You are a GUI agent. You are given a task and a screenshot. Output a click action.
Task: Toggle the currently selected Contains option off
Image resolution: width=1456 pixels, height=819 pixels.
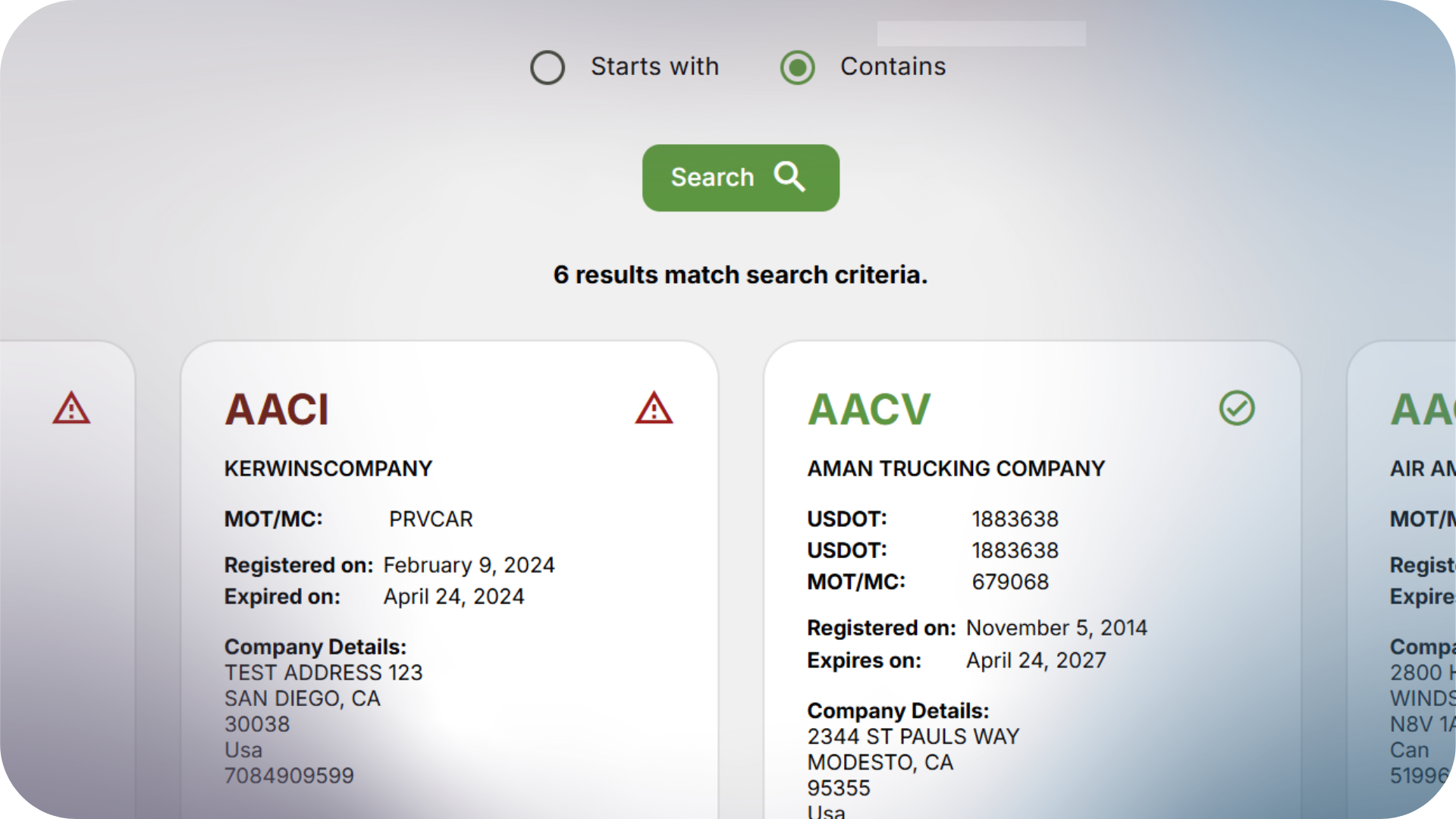[797, 67]
